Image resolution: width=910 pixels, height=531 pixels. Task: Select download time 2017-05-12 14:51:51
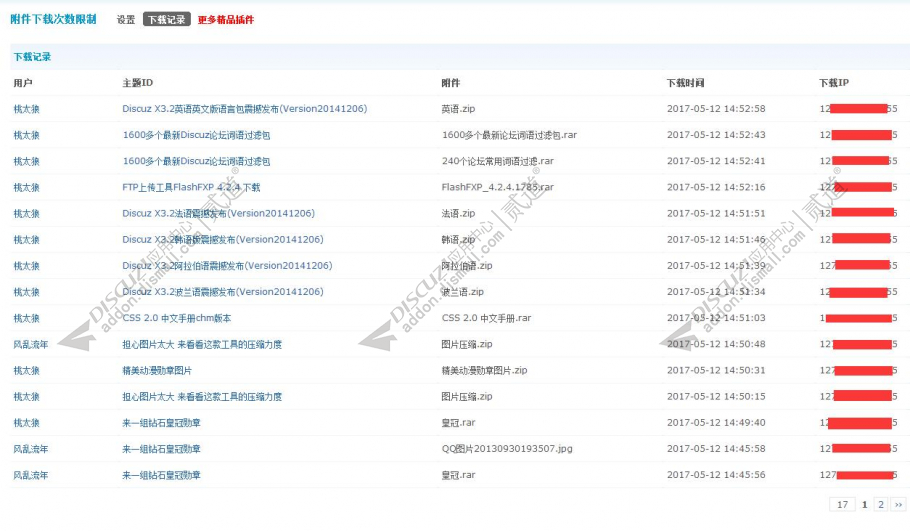[x=716, y=213]
